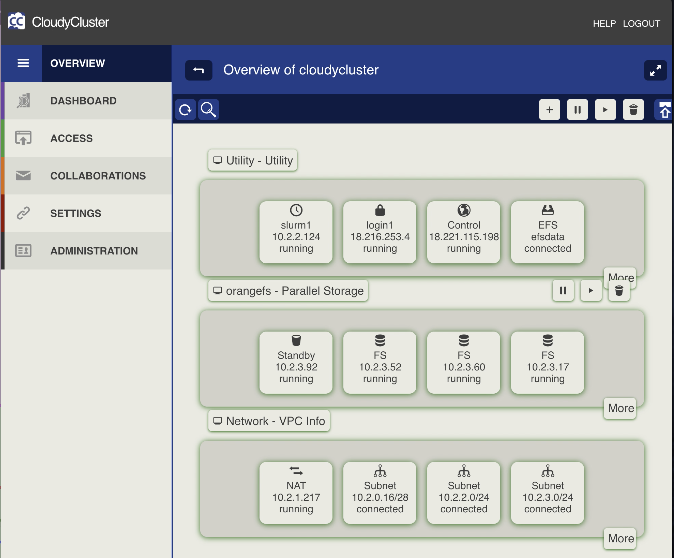Open the Access section
674x558 pixels.
88,138
